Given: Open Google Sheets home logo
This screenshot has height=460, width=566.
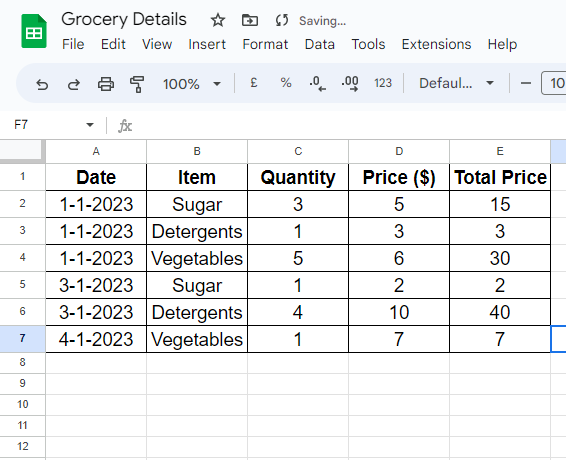Looking at the screenshot, I should [34, 31].
